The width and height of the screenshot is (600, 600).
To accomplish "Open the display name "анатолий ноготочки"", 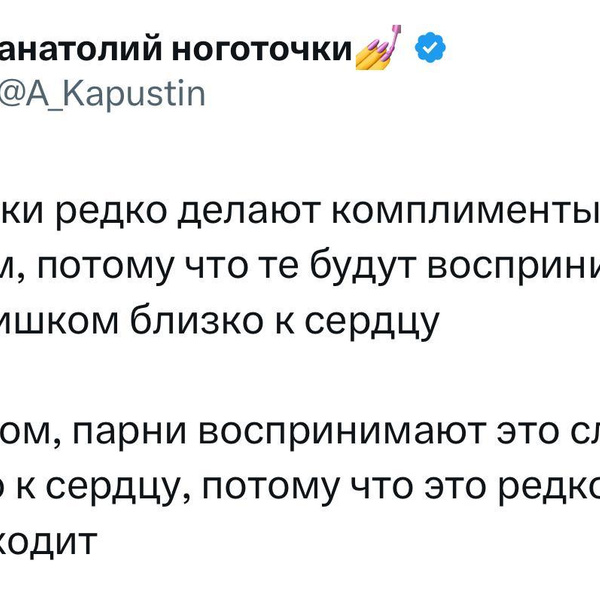I will 175,49.
